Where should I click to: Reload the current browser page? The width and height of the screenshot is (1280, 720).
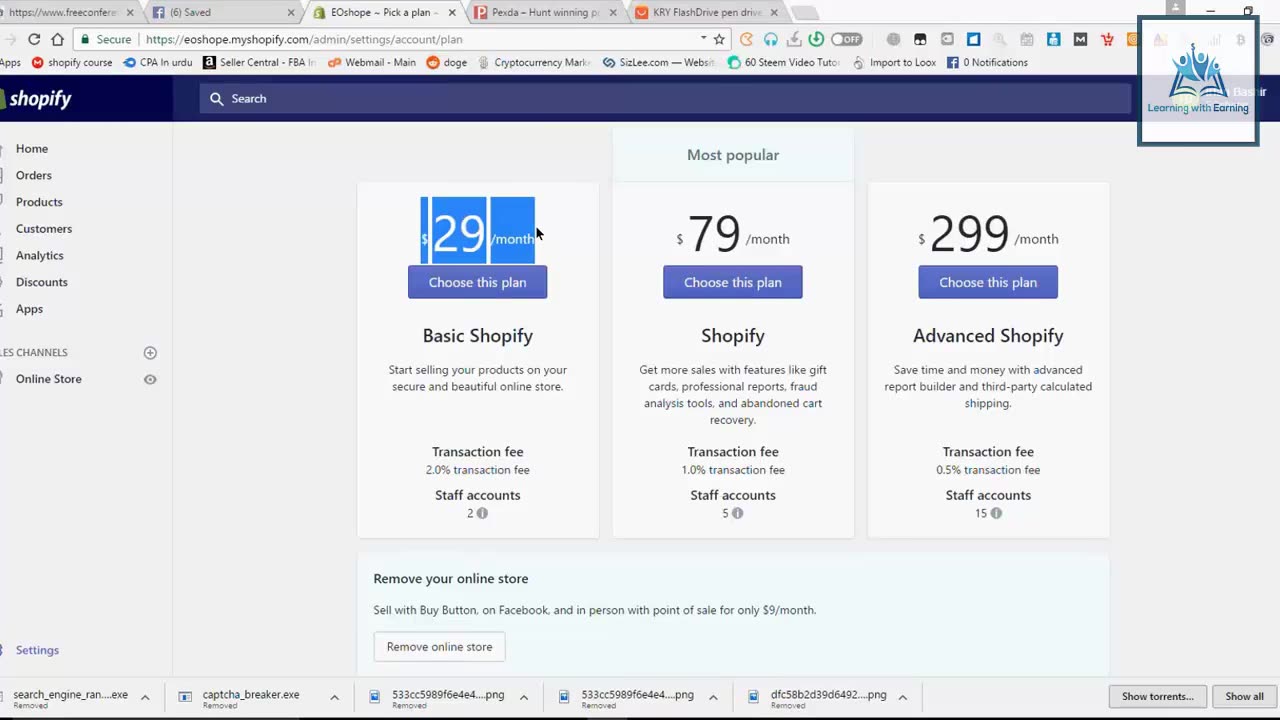pyautogui.click(x=34, y=39)
